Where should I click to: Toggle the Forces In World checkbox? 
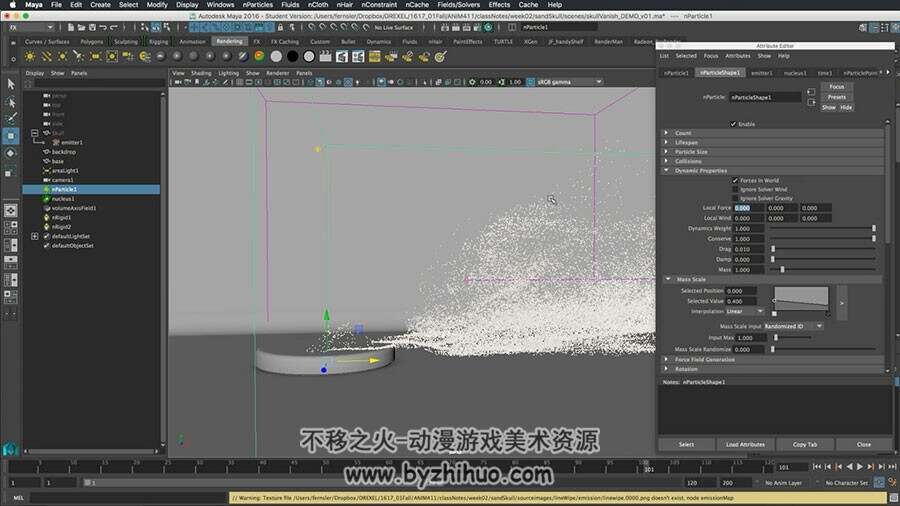735,180
